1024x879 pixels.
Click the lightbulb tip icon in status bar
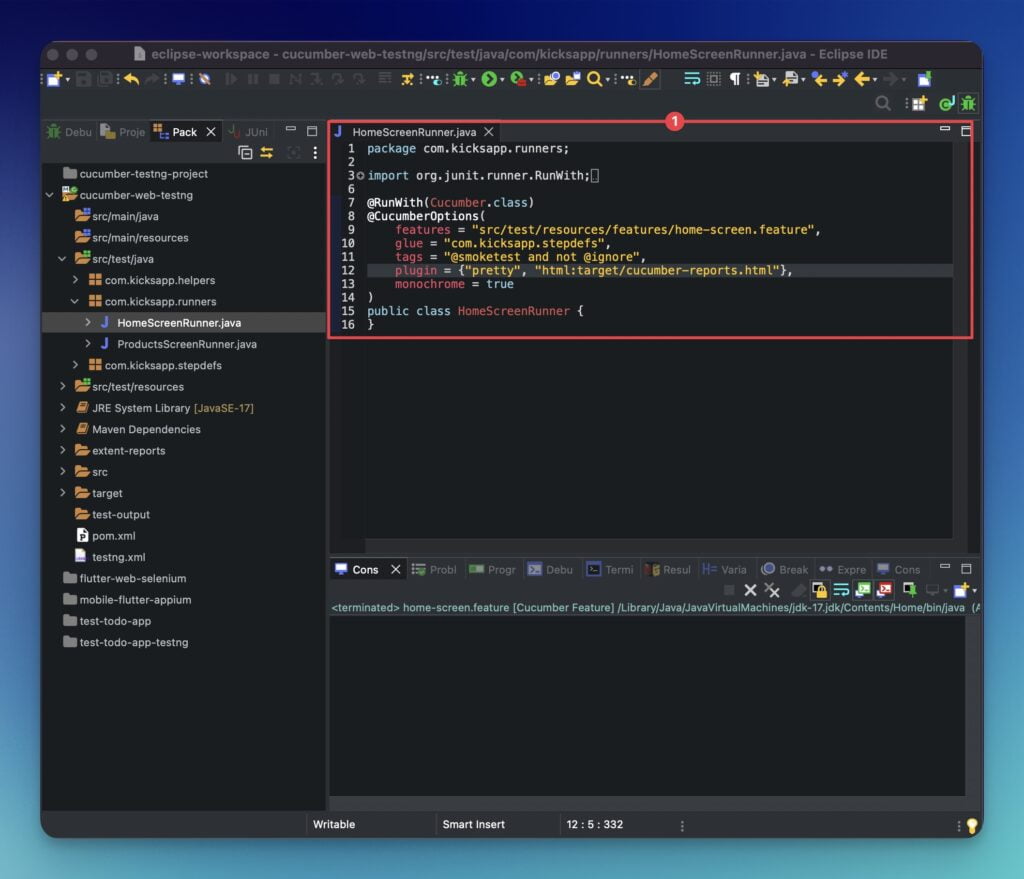[972, 825]
